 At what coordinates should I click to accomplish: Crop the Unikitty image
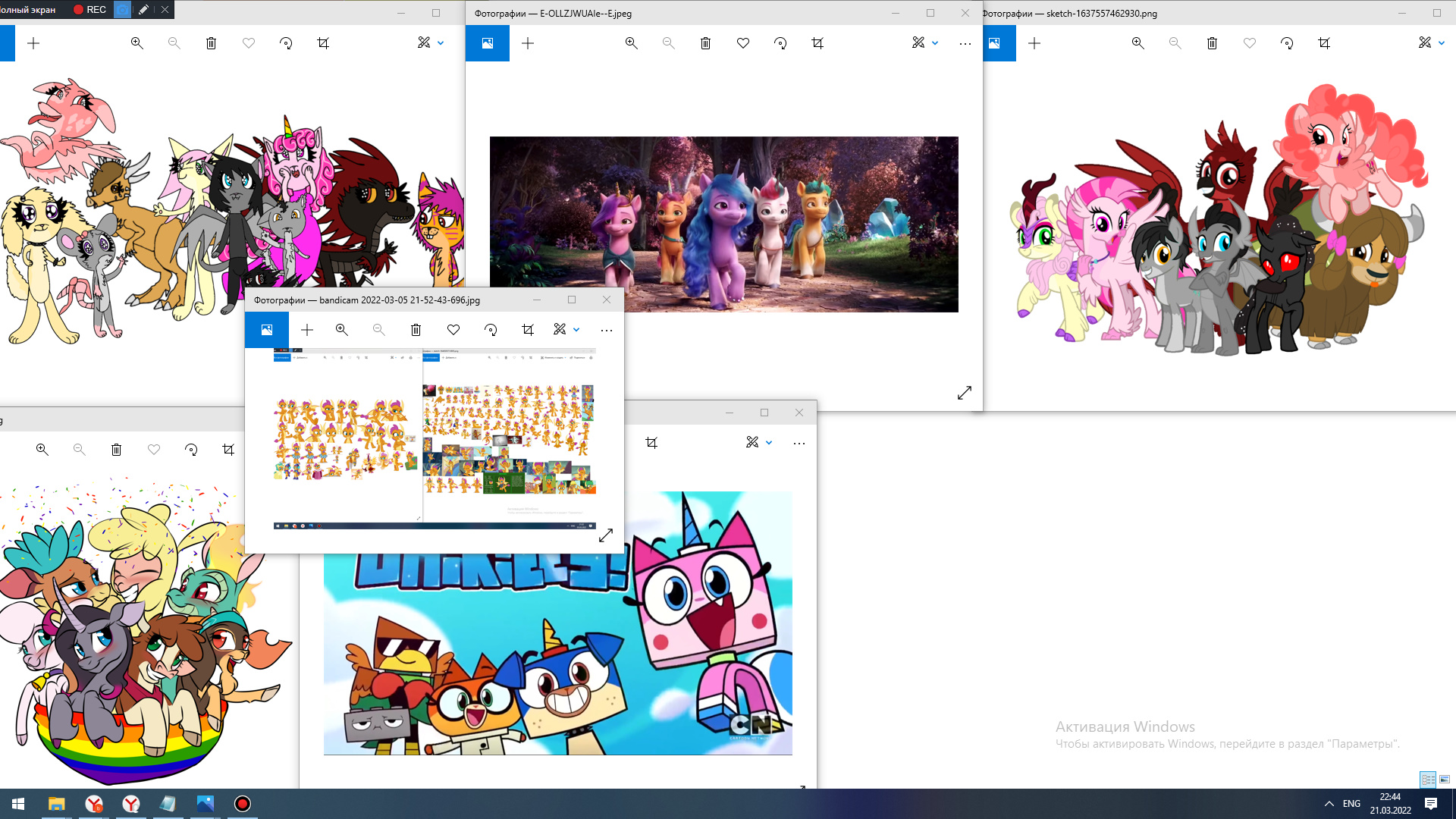click(651, 443)
